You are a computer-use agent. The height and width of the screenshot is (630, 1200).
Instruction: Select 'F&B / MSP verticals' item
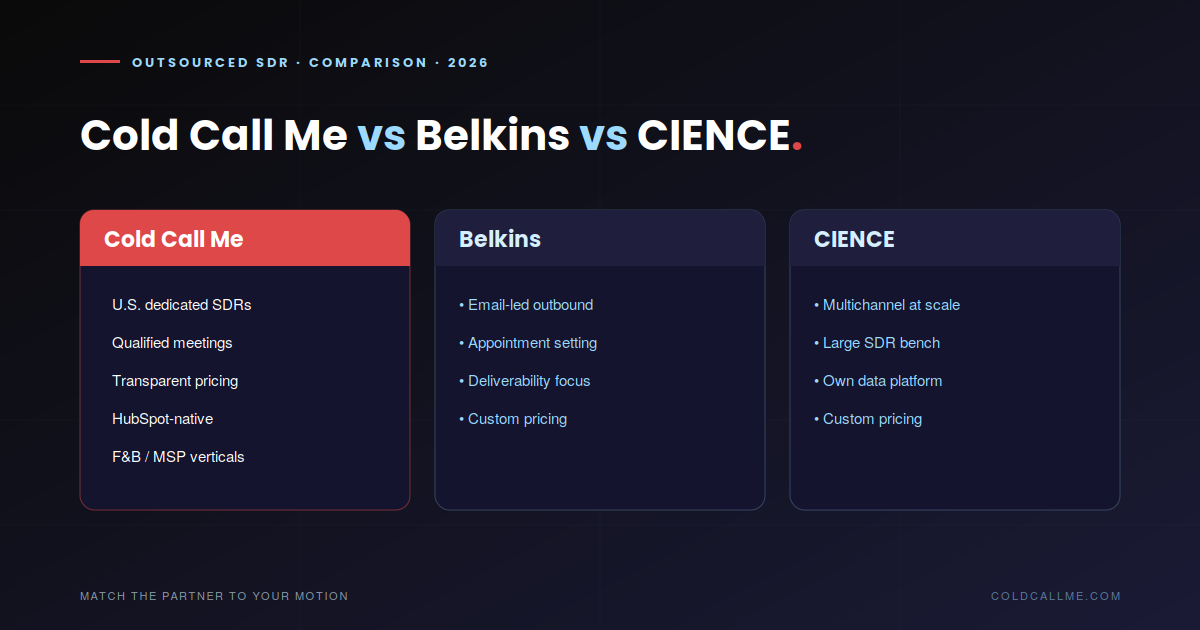point(178,457)
